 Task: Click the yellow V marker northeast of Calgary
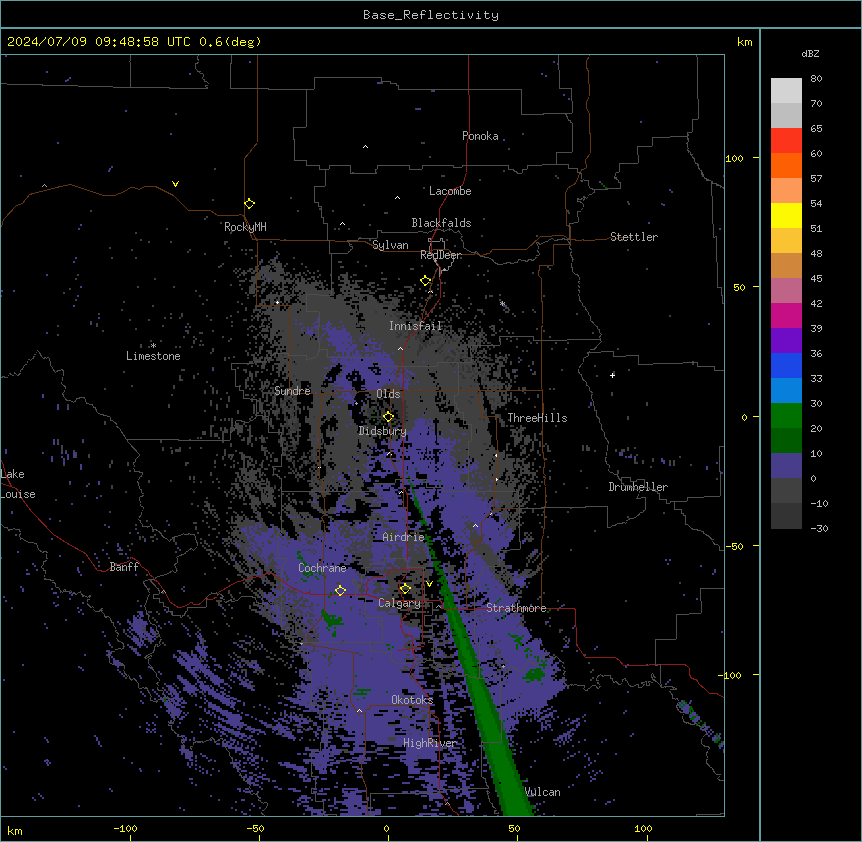pyautogui.click(x=429, y=584)
